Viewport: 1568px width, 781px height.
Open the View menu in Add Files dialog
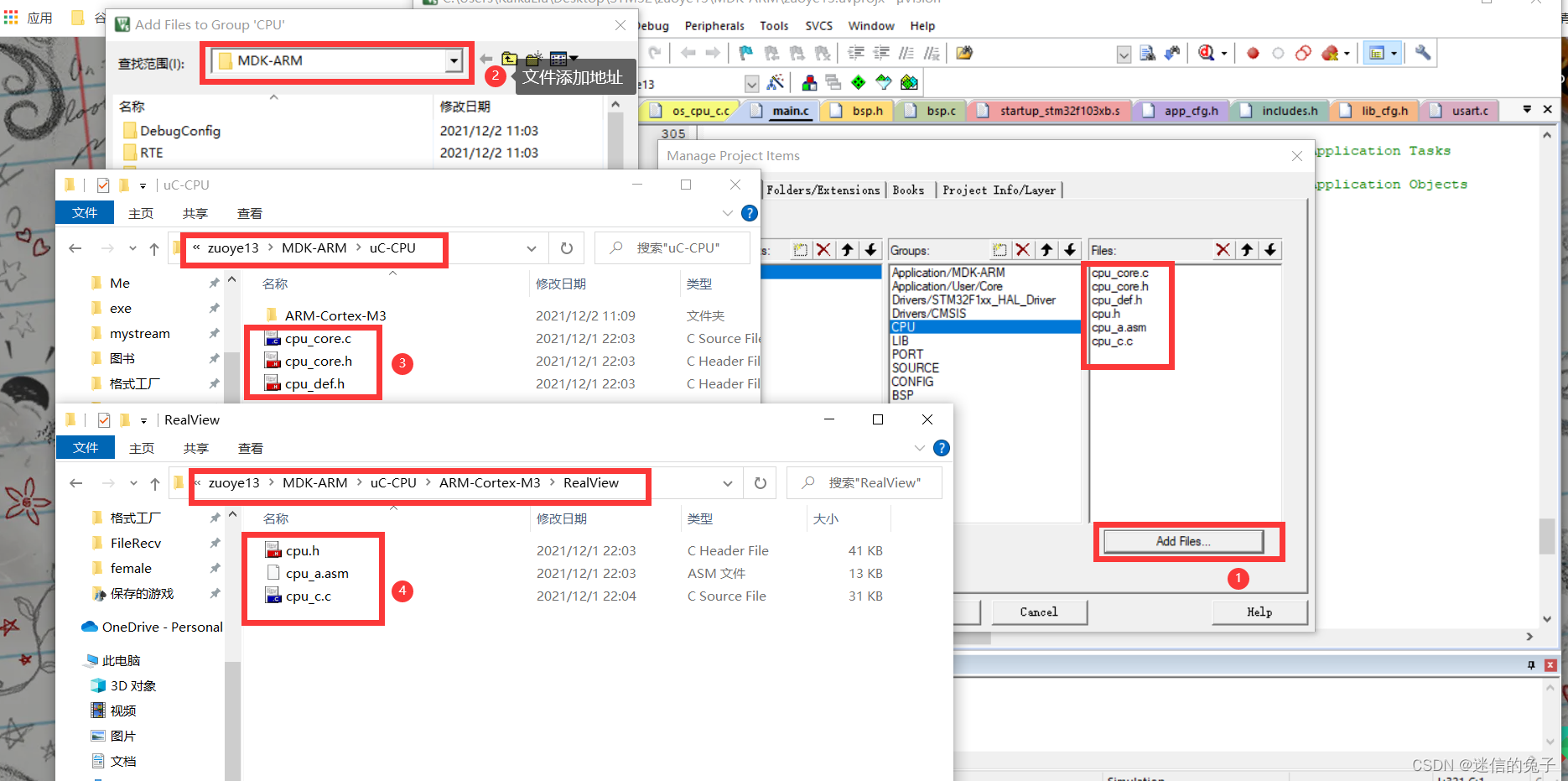pos(563,59)
